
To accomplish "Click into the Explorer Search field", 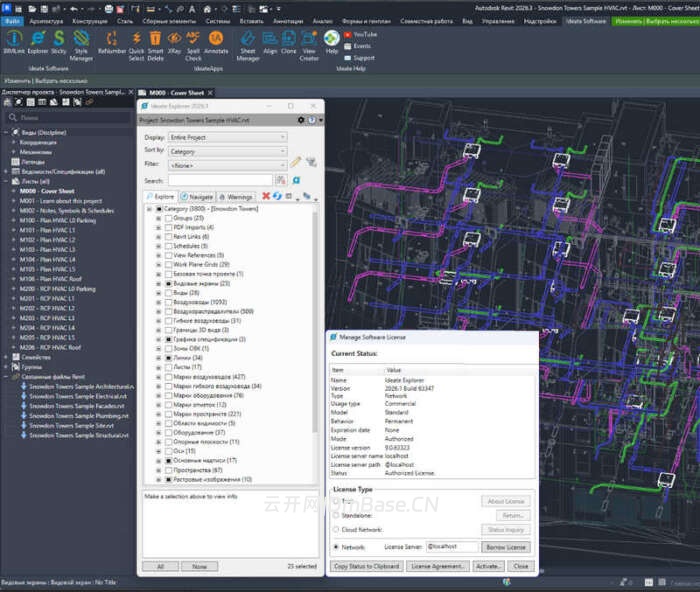I will tap(220, 180).
